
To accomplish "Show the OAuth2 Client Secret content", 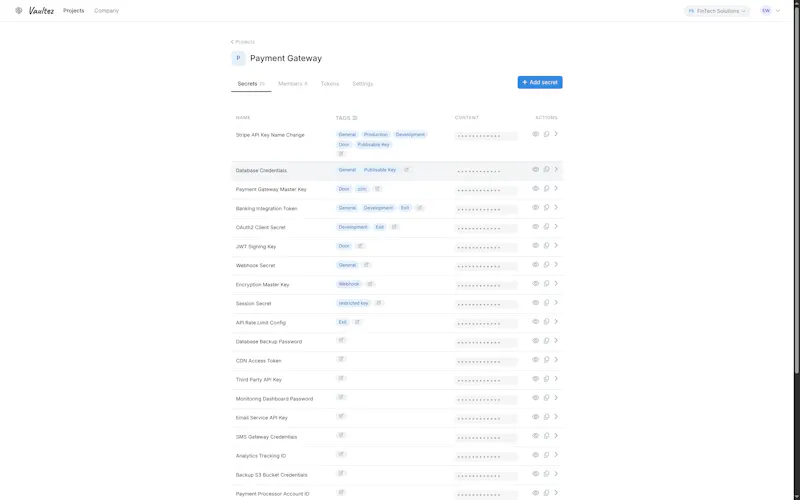I will tap(535, 227).
